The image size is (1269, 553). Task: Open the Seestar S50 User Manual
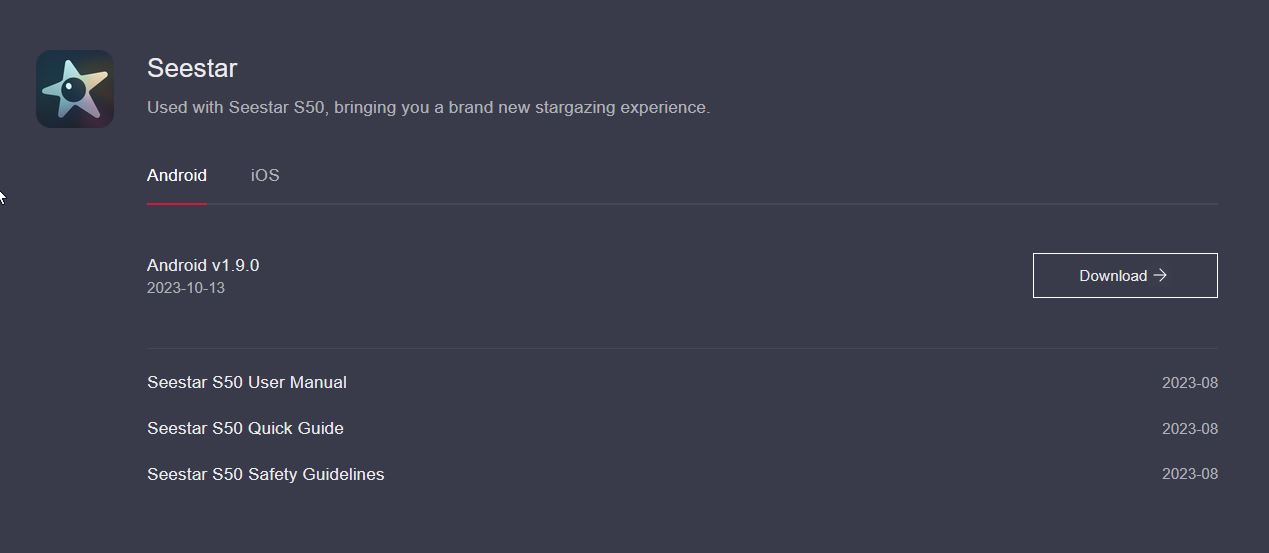pyautogui.click(x=247, y=382)
